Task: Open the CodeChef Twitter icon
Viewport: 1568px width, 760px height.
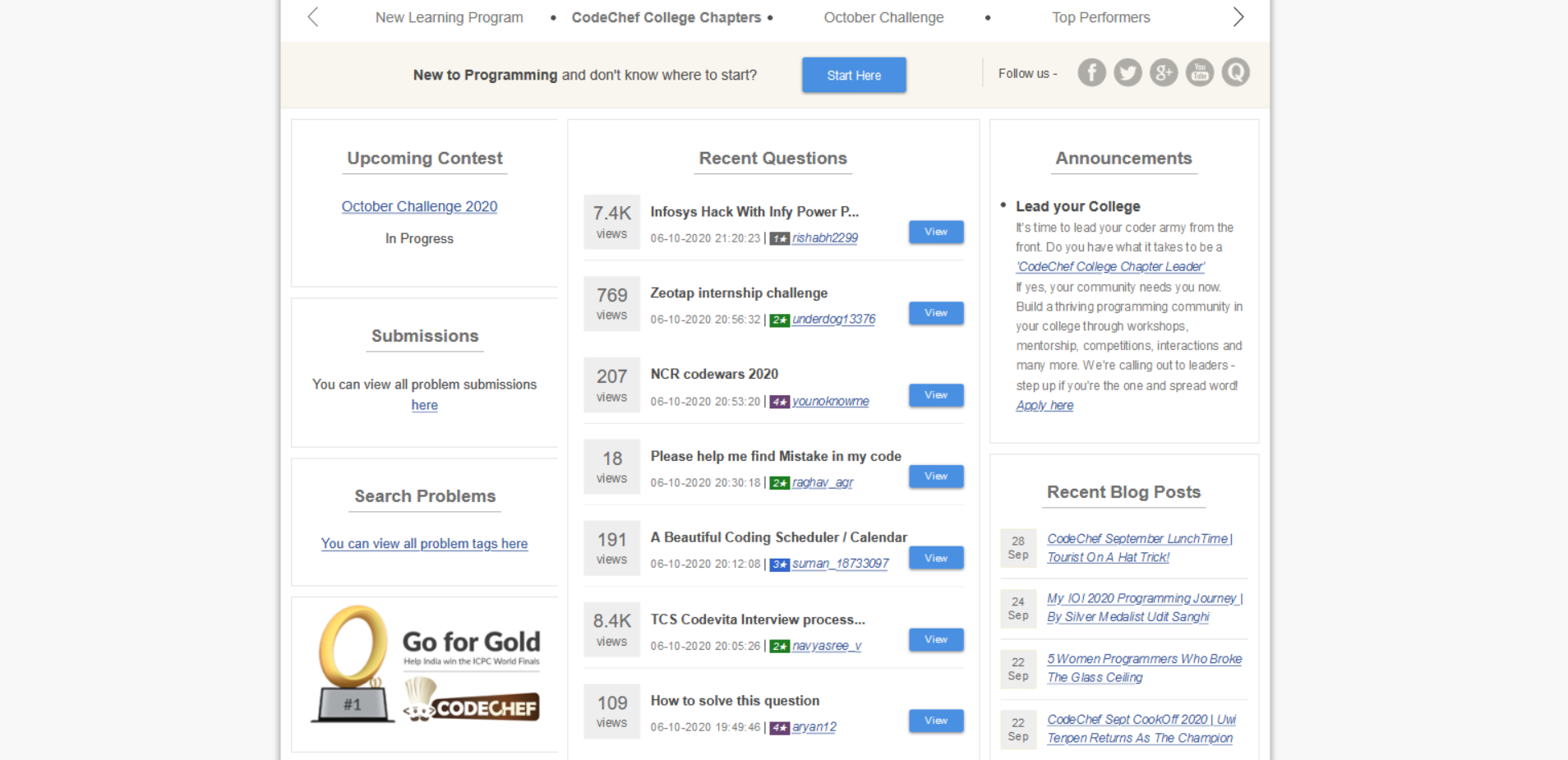Action: point(1128,73)
